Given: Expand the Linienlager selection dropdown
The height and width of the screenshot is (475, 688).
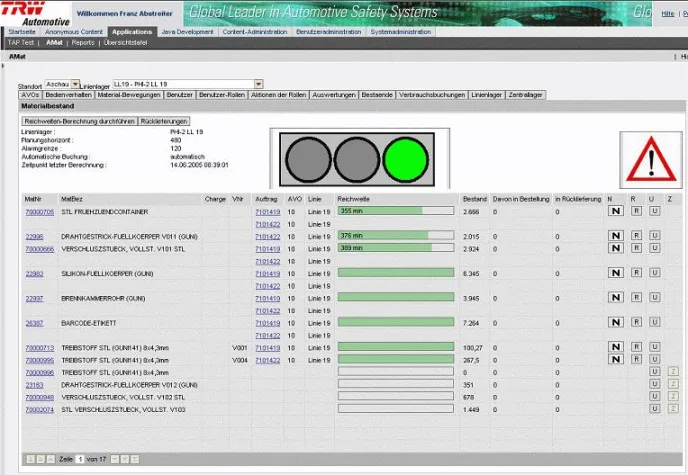Looking at the screenshot, I should click(x=258, y=84).
